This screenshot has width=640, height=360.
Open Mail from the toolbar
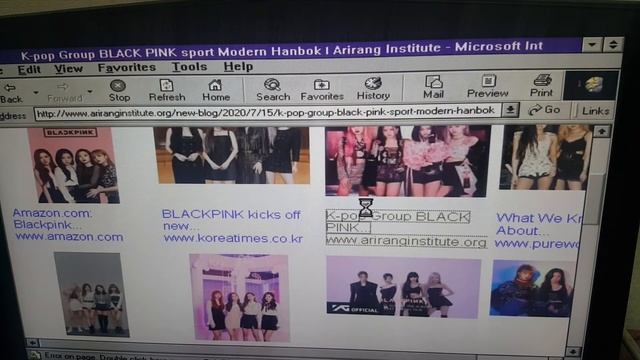pos(433,87)
